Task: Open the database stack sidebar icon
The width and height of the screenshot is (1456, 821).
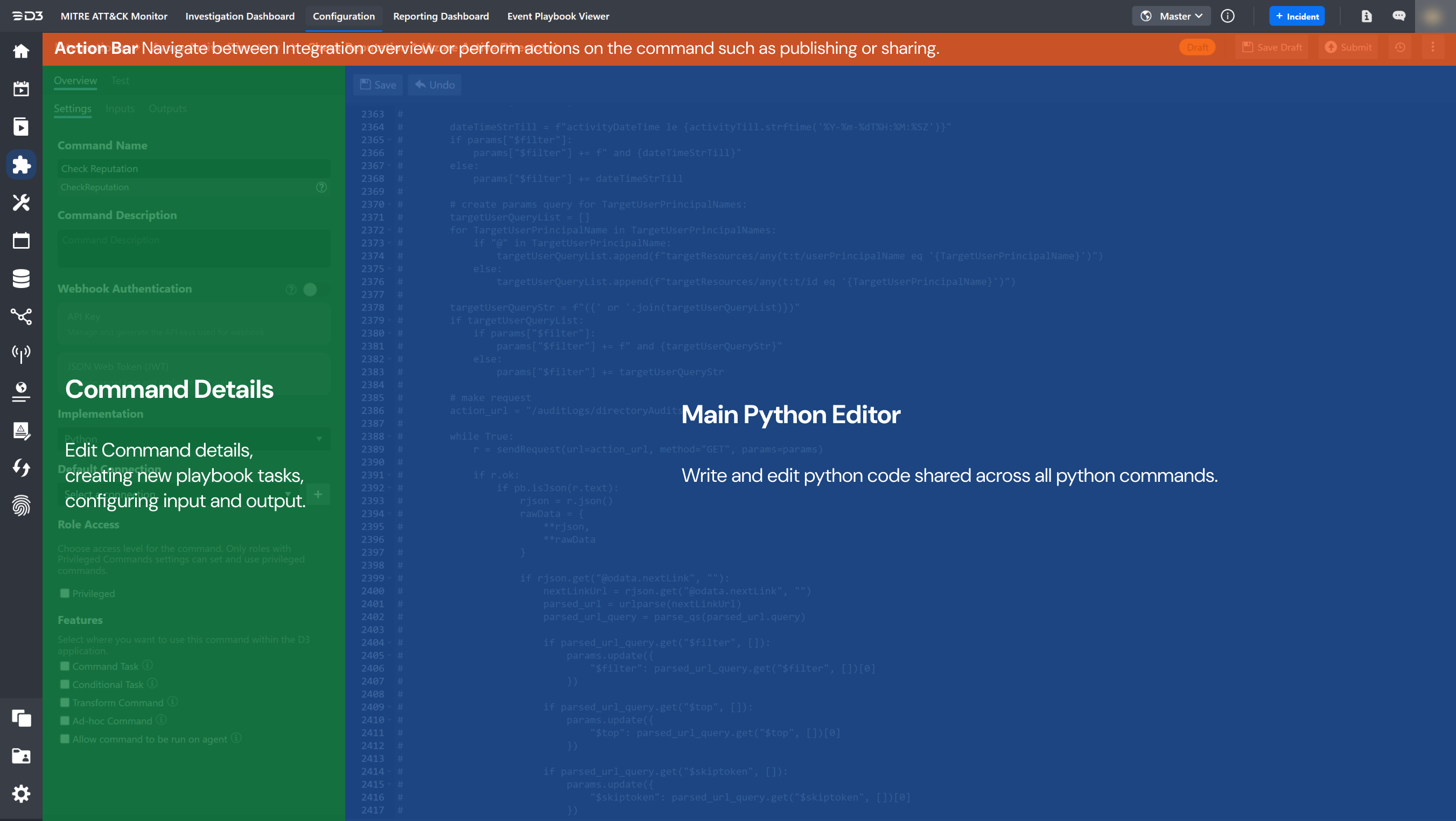Action: [x=21, y=278]
